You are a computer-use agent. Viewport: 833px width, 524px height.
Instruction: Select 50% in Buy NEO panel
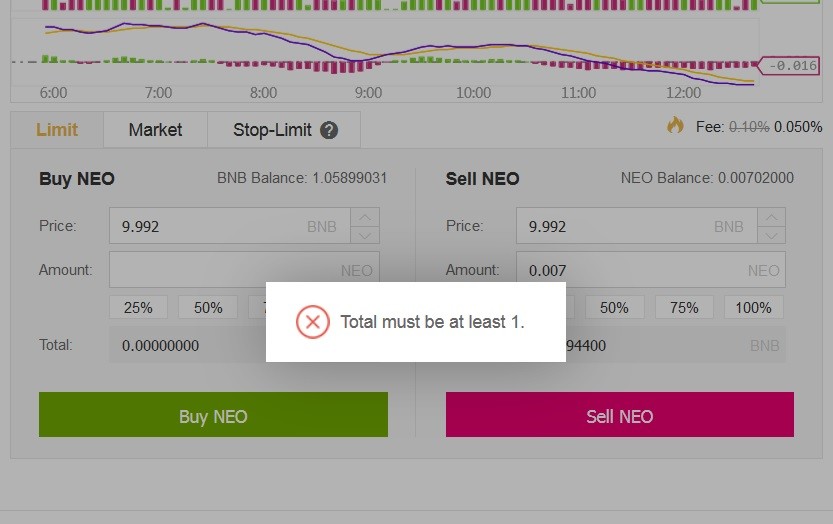(x=208, y=308)
